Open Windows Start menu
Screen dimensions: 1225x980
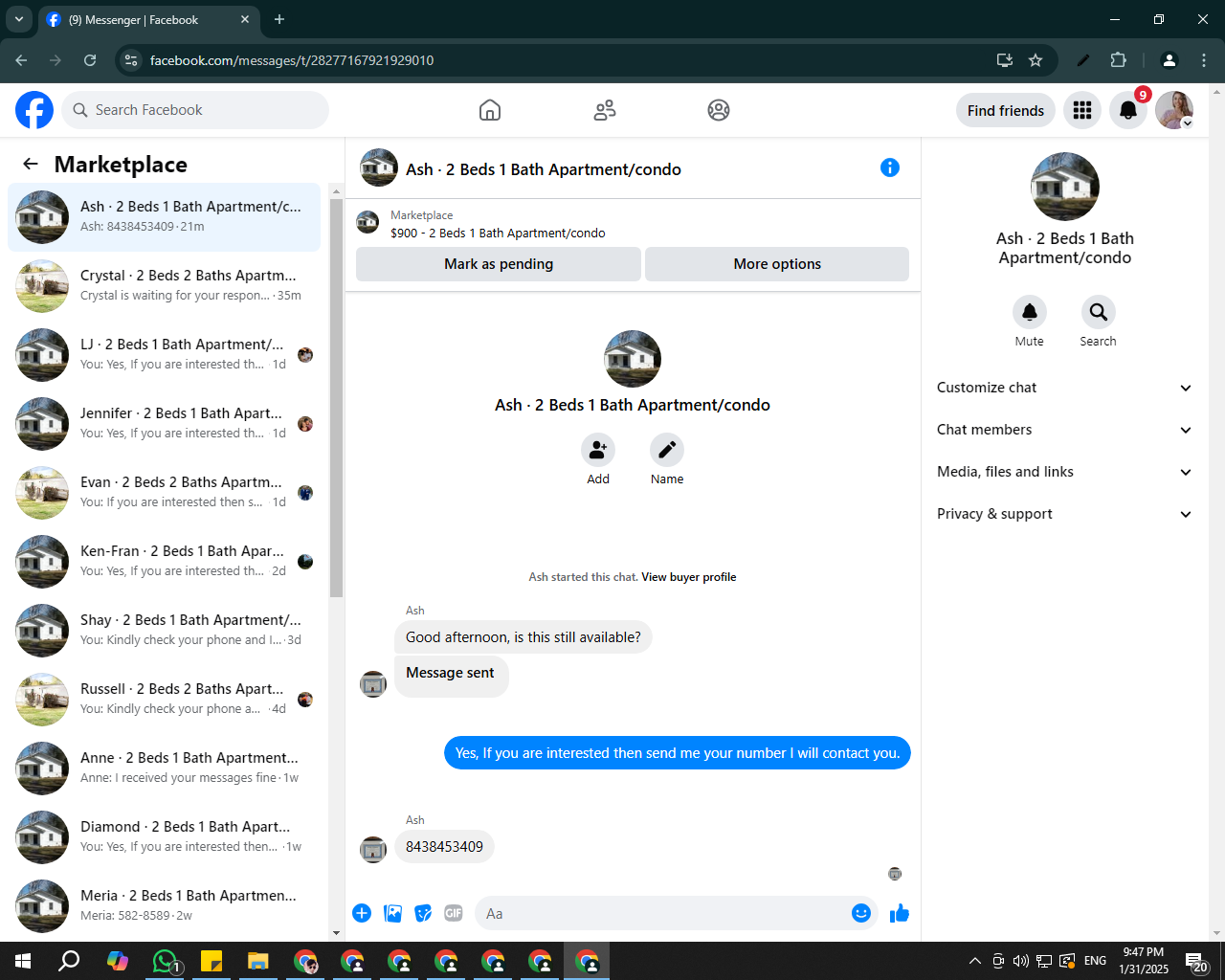[23, 961]
